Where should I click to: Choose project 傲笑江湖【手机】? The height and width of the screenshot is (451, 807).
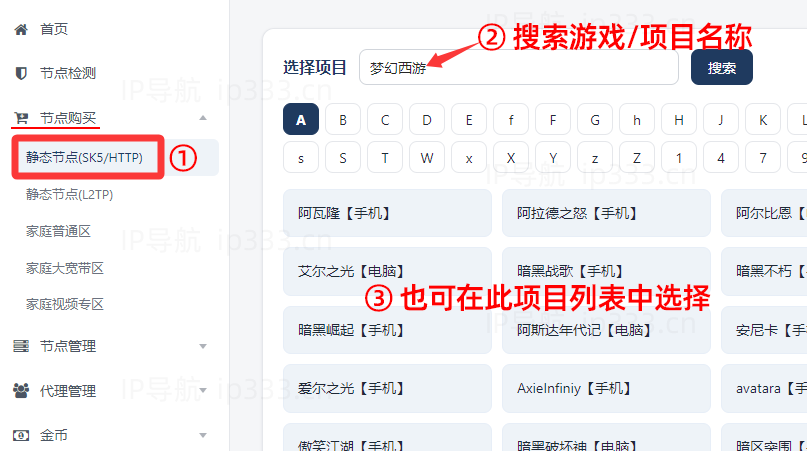(x=388, y=437)
